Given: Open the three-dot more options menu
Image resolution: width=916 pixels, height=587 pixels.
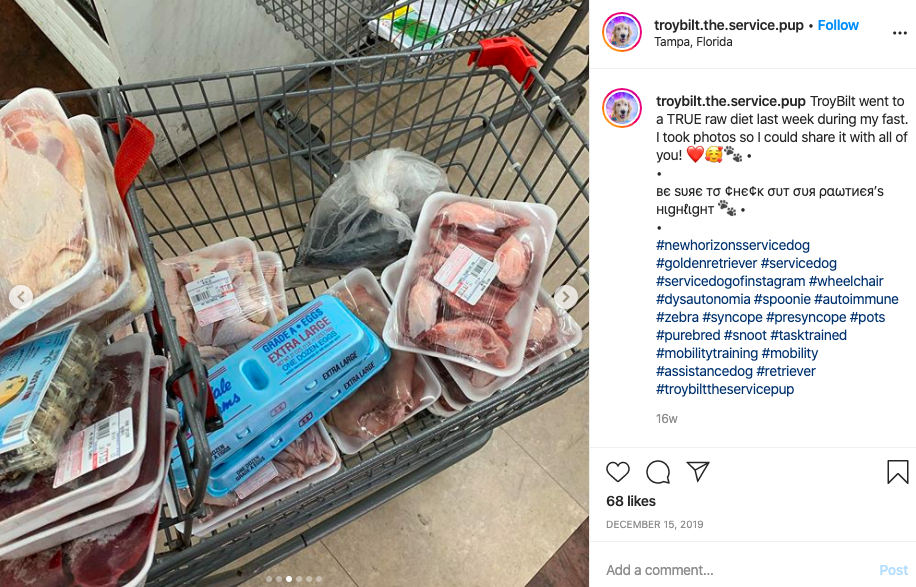Looking at the screenshot, I should pos(900,33).
